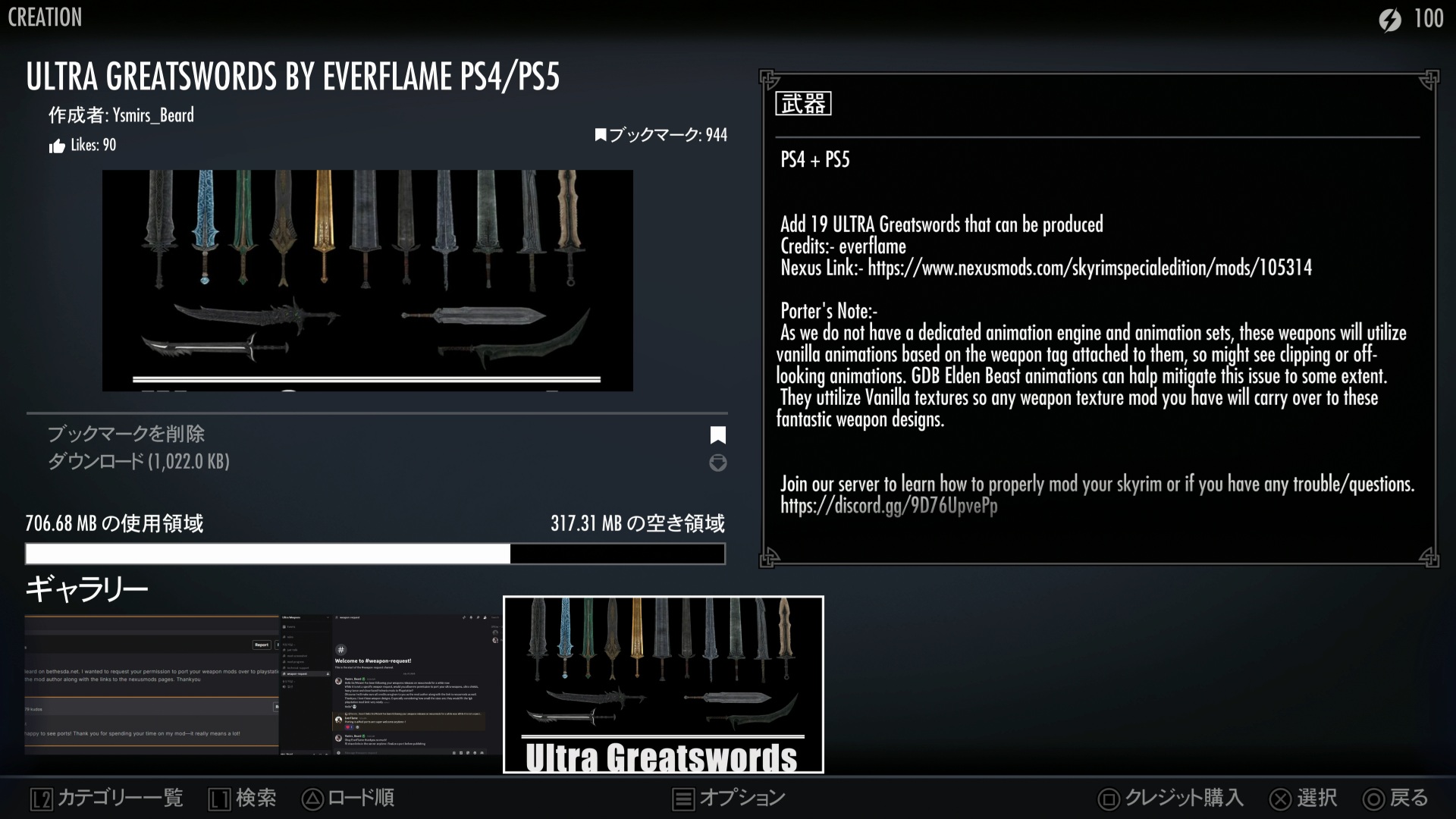Select ブックマークを削除 menu entry
The height and width of the screenshot is (819, 1456).
[x=126, y=435]
